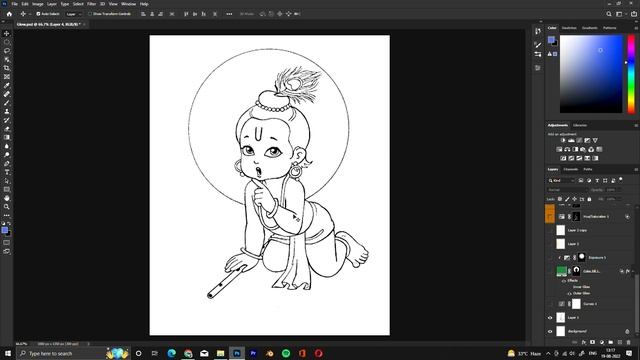Toggle lock transparent pixels

click(x=560, y=199)
